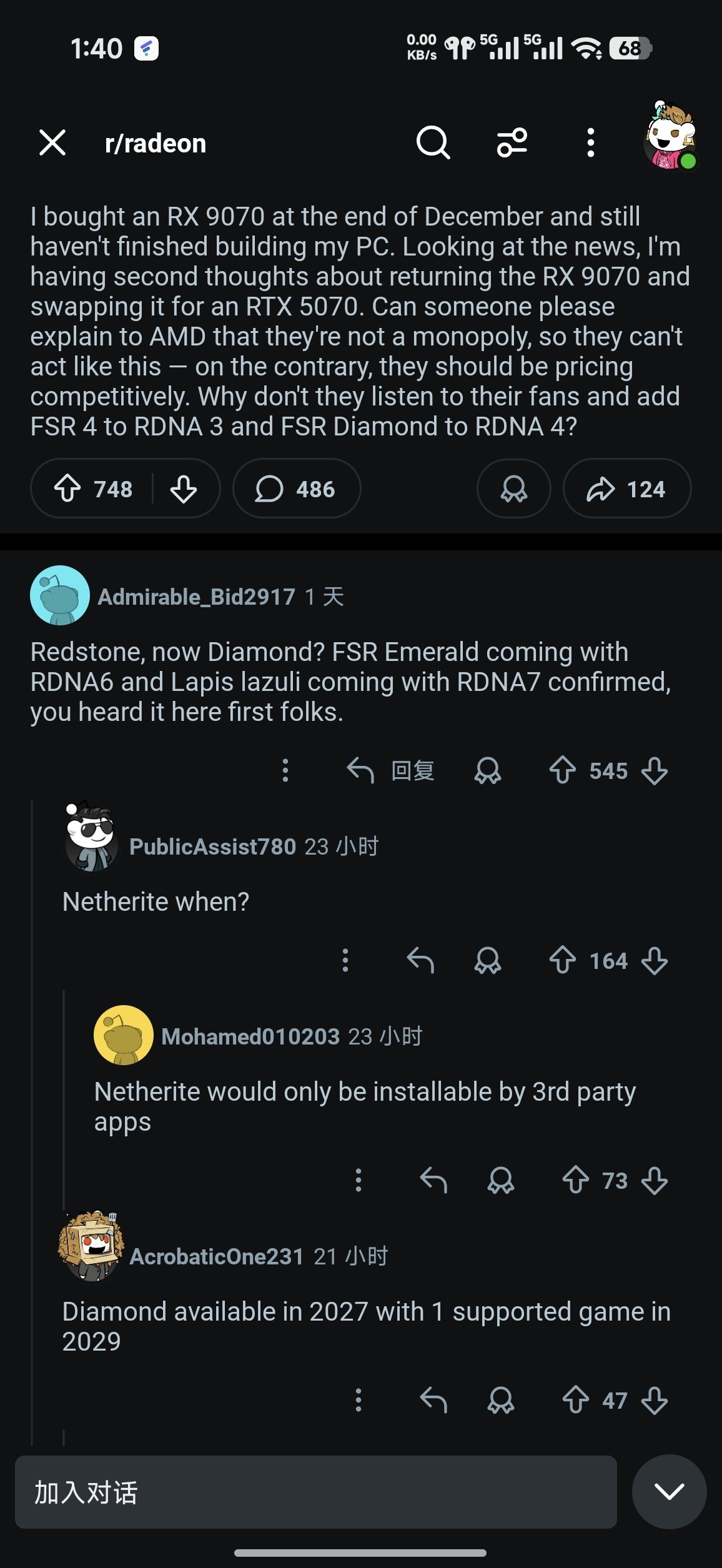722x1568 pixels.
Task: Upvote the post with 748 votes
Action: click(67, 489)
